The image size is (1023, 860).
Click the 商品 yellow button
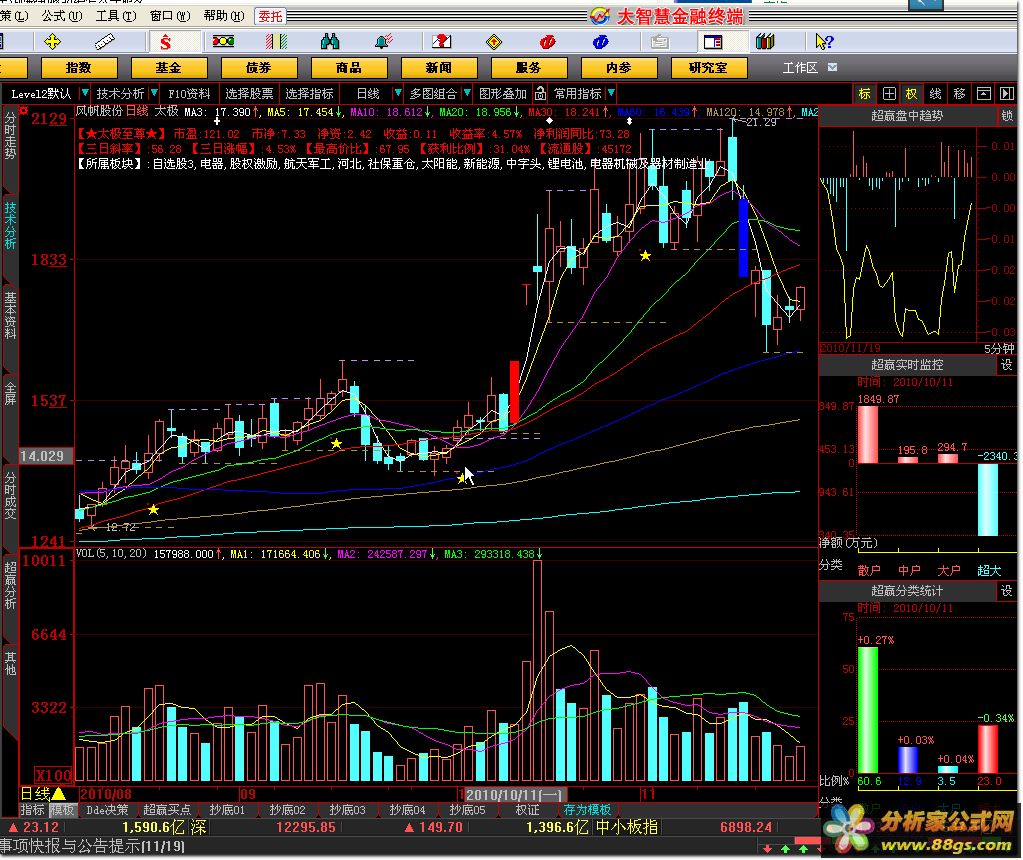349,68
